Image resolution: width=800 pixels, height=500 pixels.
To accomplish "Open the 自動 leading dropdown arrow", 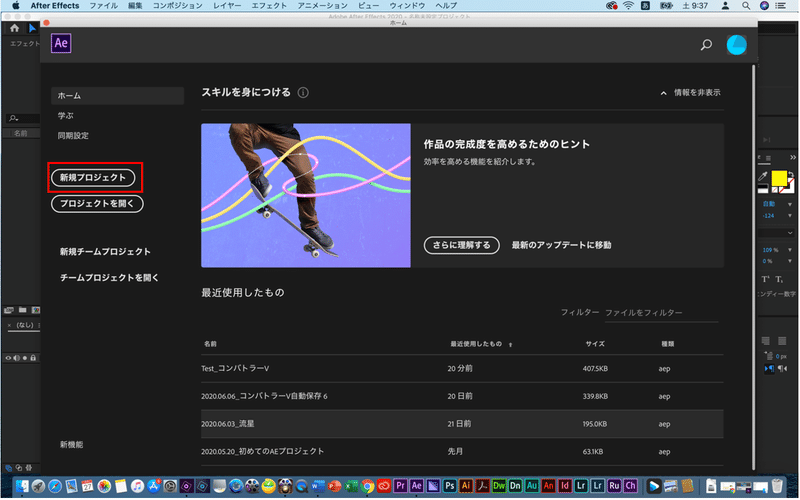I will pyautogui.click(x=790, y=204).
